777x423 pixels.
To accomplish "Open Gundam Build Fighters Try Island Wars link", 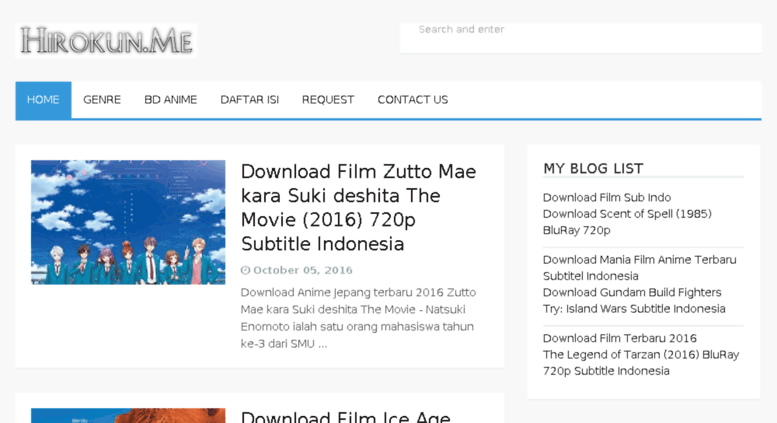I will (634, 300).
